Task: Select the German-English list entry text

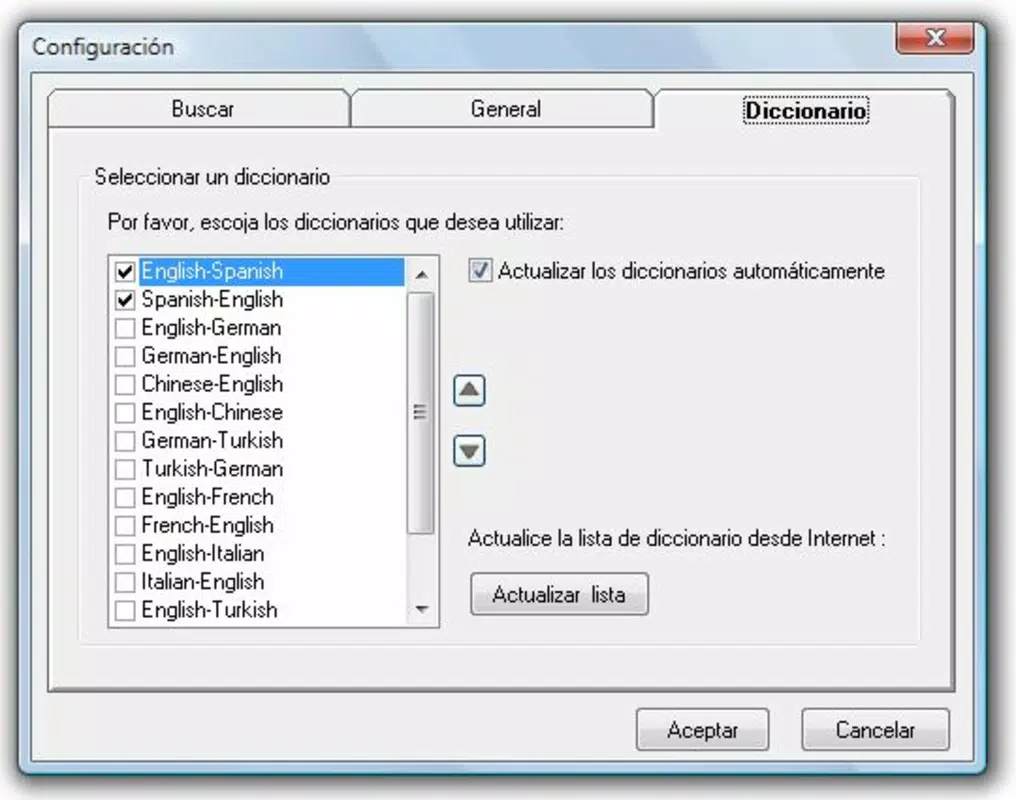Action: (211, 356)
